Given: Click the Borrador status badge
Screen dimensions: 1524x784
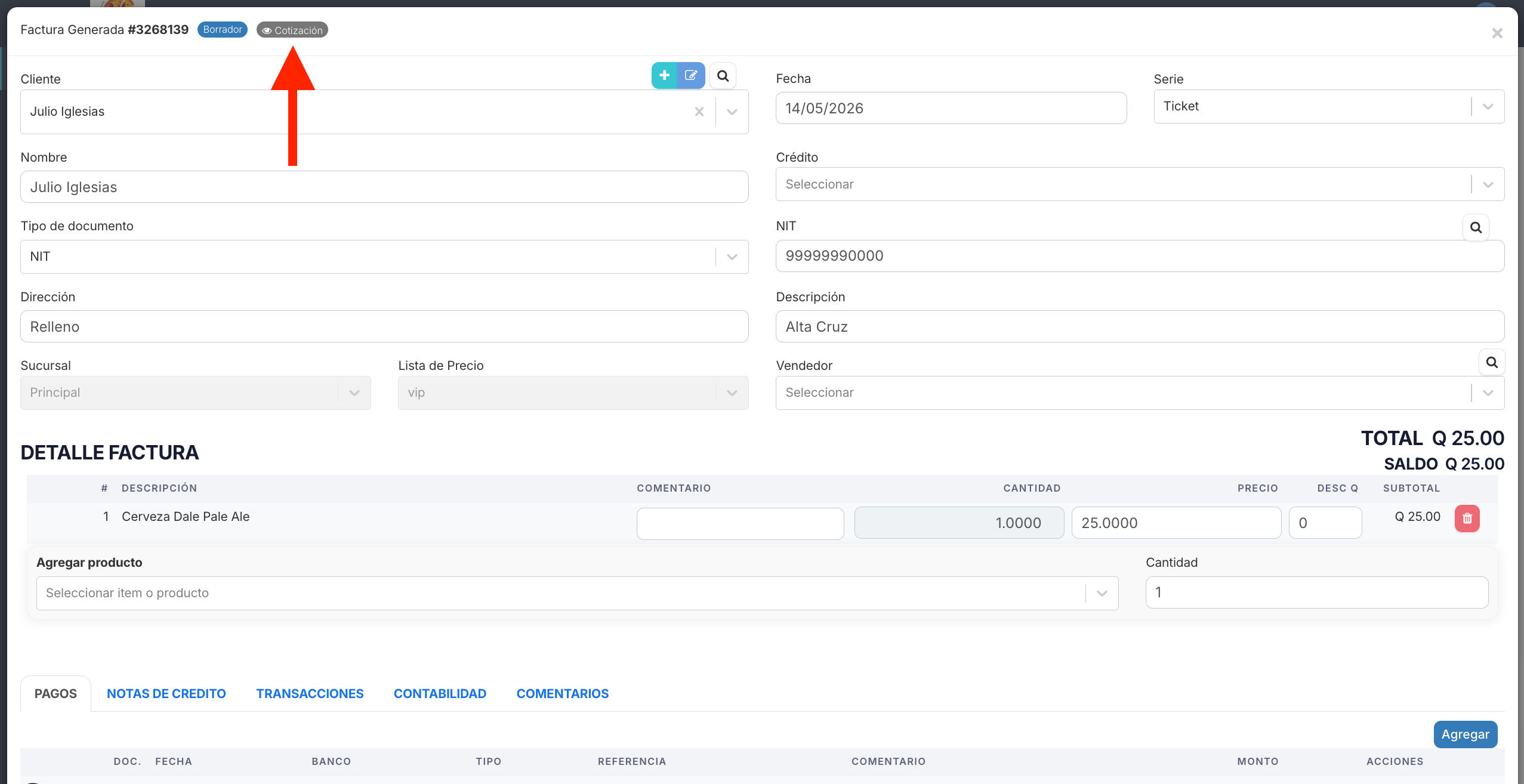Looking at the screenshot, I should point(223,30).
